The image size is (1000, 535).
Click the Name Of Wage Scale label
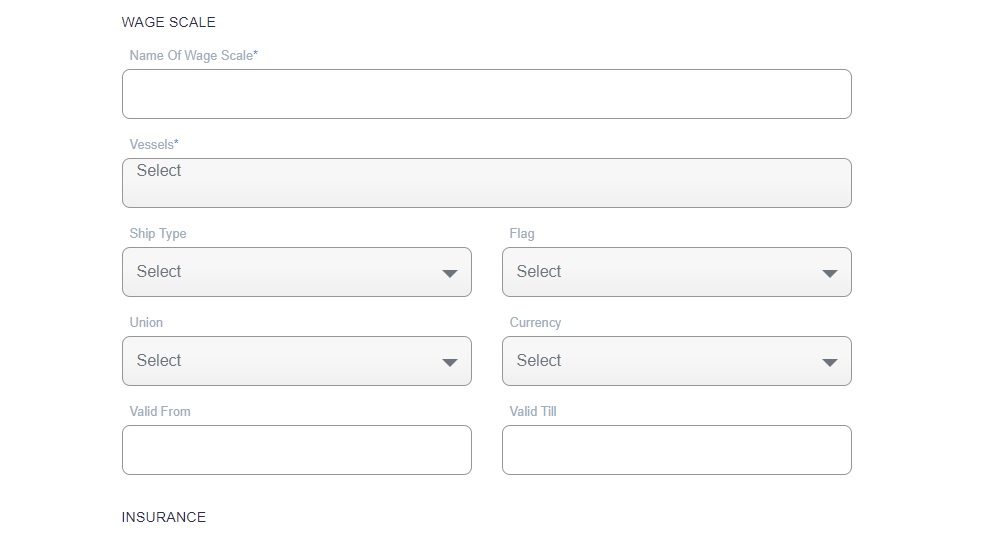coord(193,56)
